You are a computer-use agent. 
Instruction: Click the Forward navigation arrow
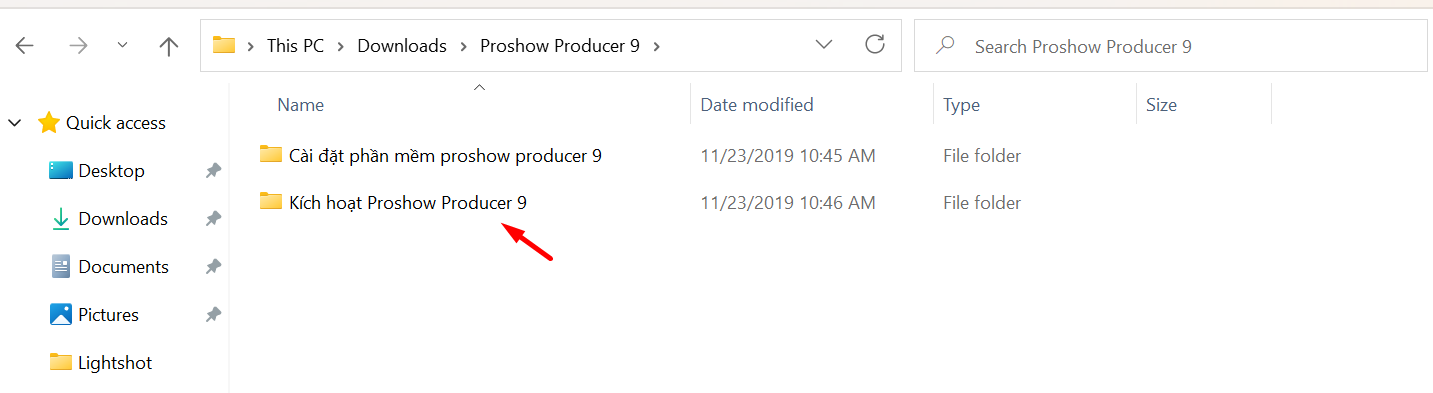point(76,46)
